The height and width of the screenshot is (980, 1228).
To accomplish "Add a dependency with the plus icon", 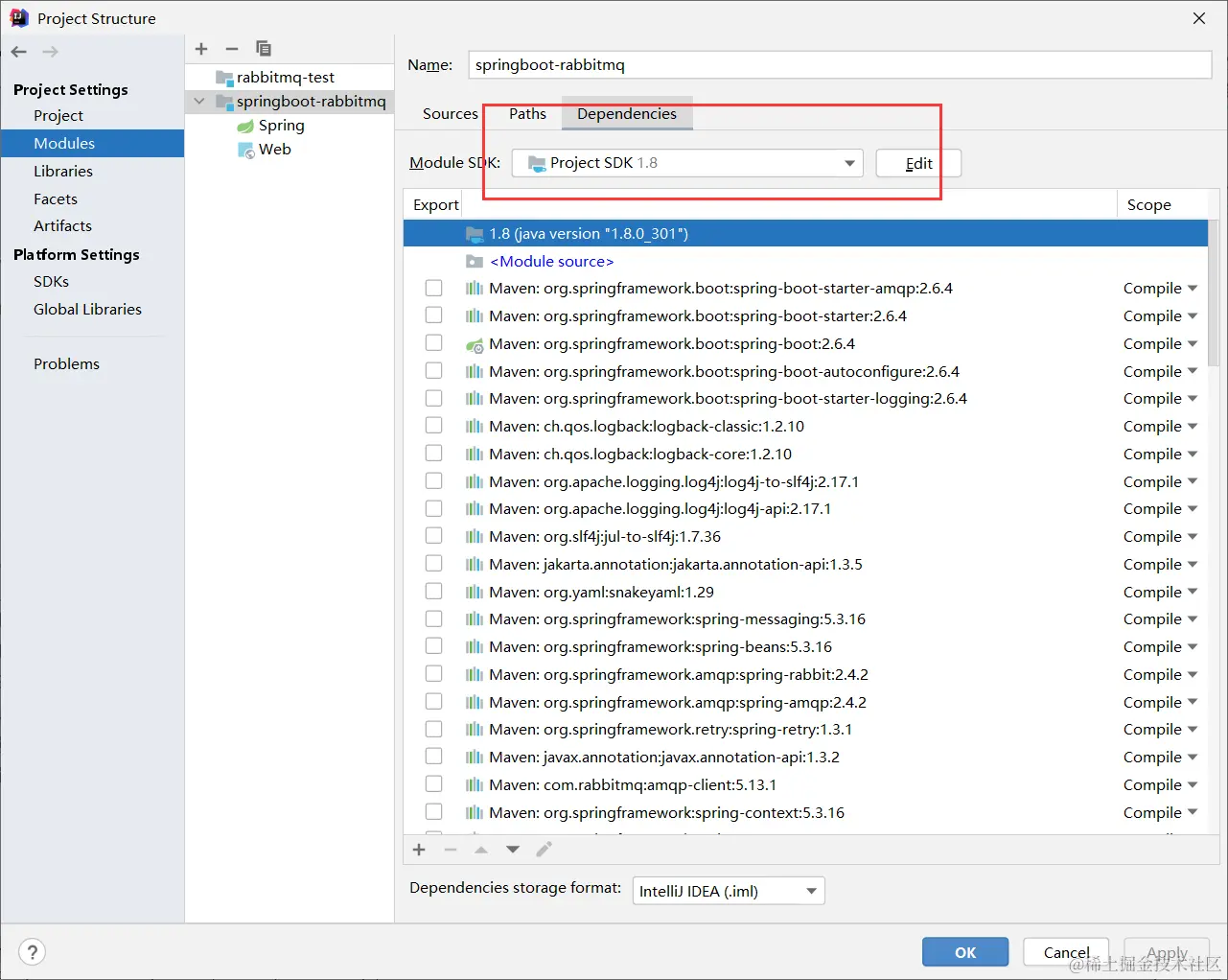I will (x=419, y=850).
